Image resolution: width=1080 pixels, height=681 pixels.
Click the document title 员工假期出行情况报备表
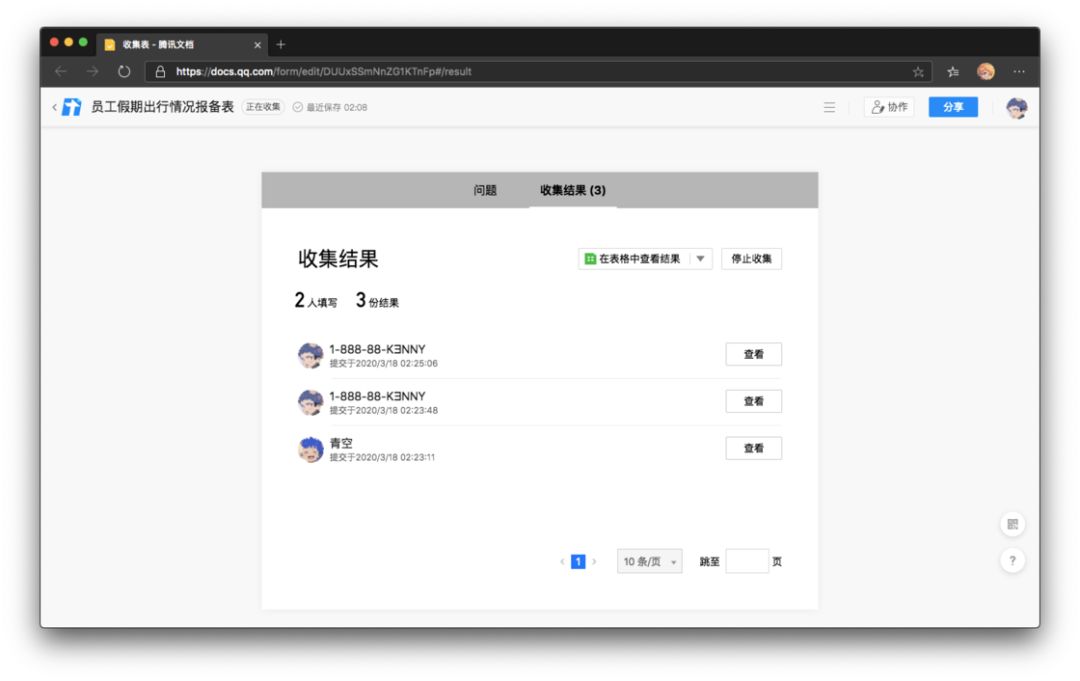(x=163, y=107)
